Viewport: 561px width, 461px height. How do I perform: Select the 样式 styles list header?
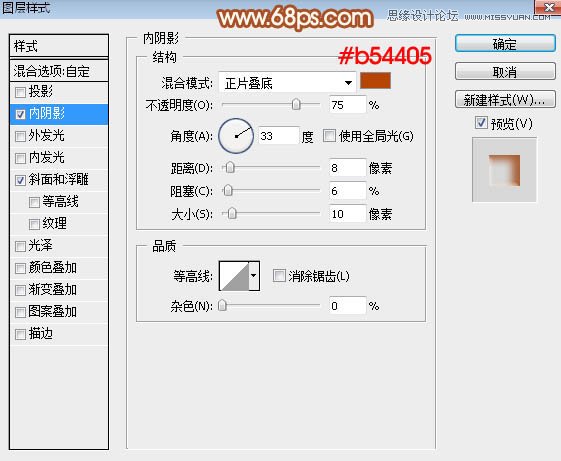coord(59,46)
